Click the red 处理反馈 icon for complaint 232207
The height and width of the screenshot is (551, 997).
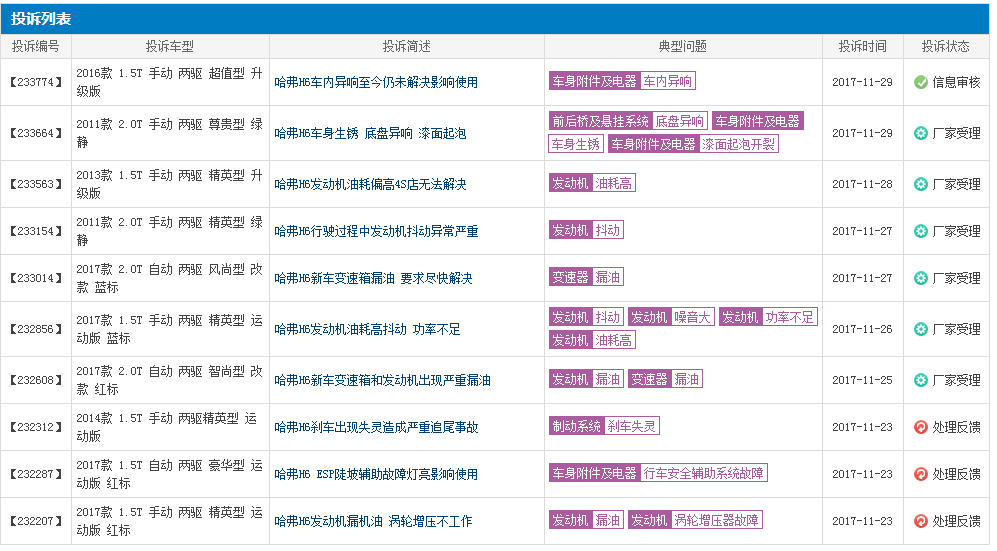[921, 521]
